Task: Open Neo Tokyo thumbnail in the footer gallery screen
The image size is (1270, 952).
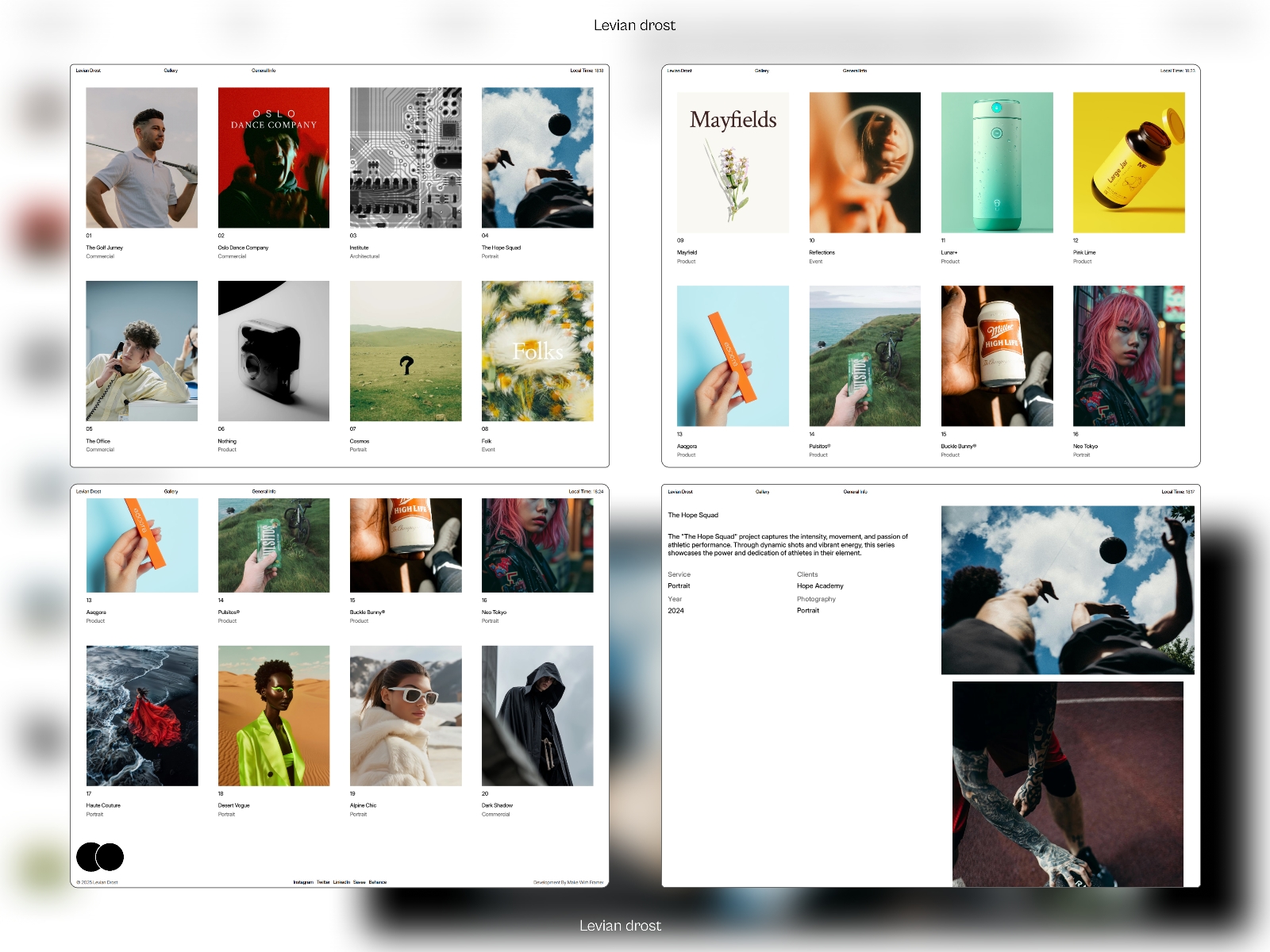Action: (537, 545)
